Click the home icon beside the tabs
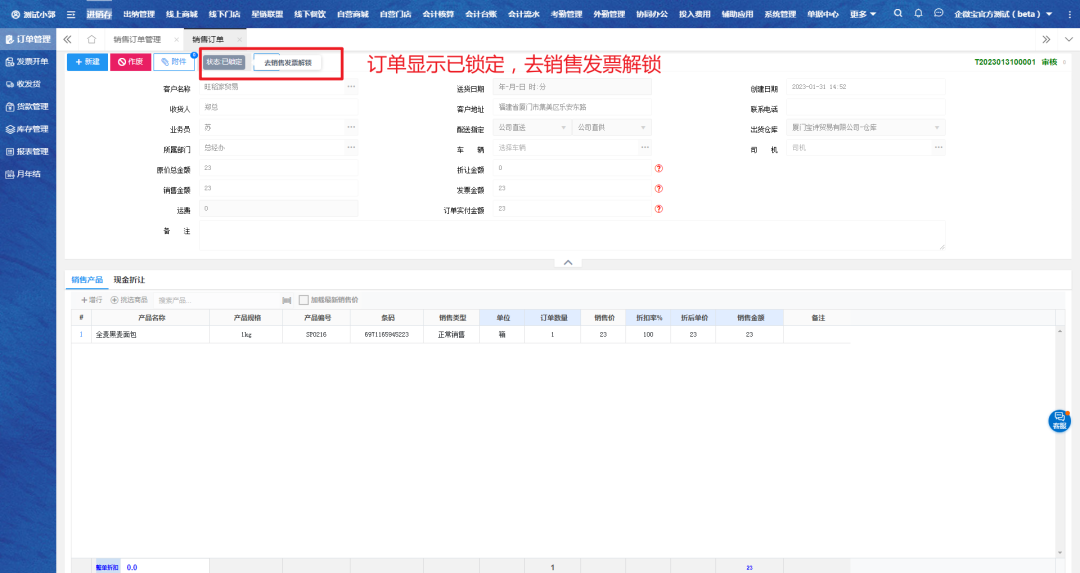Screen dimensions: 1080x573 coord(91,39)
